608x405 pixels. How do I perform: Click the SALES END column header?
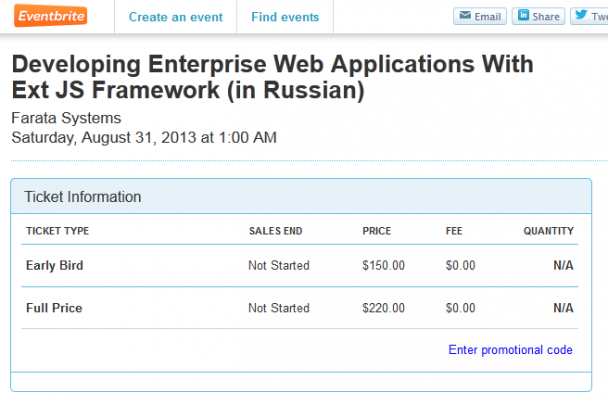pos(275,231)
